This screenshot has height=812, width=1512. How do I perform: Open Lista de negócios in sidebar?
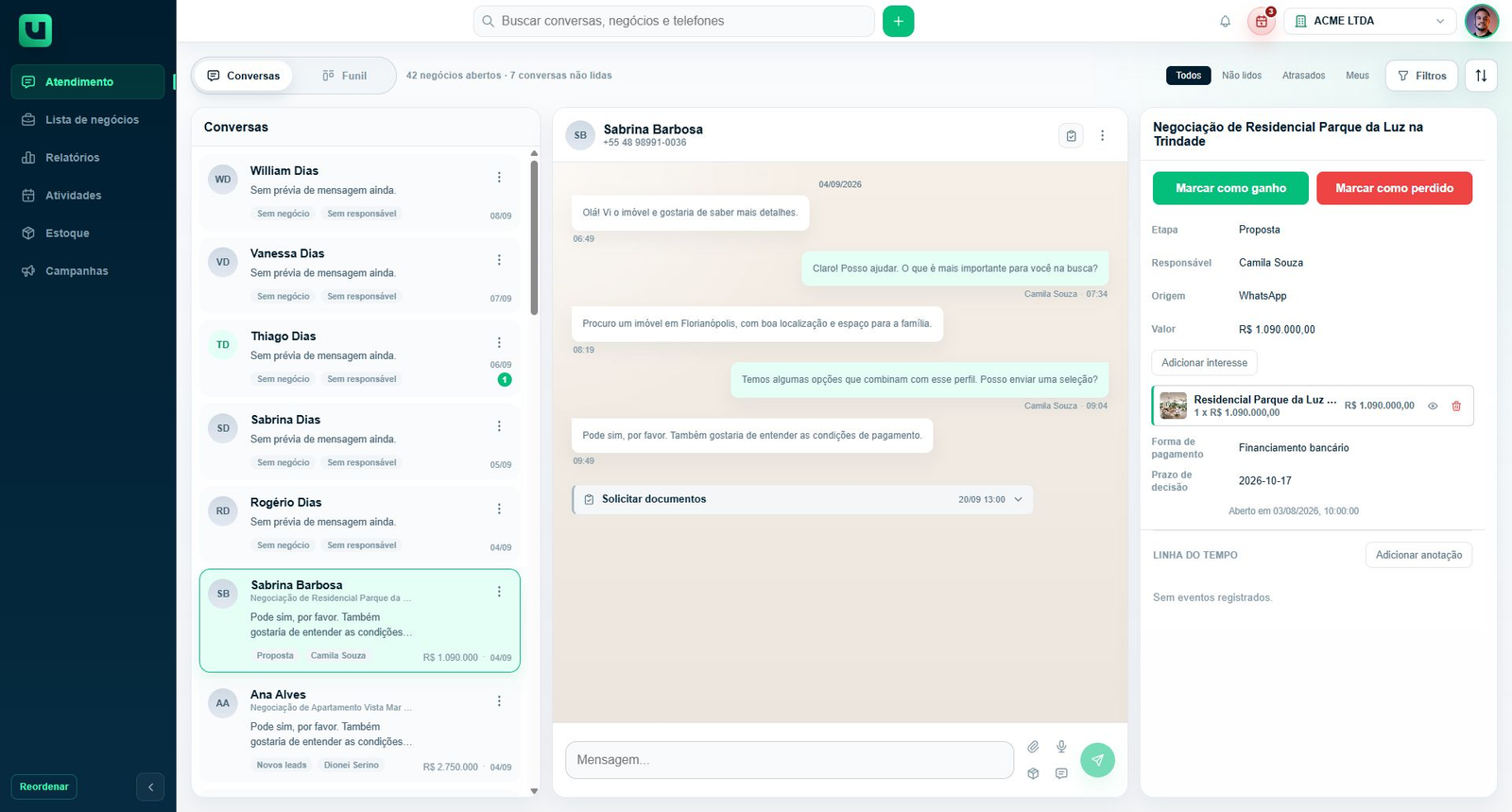coord(88,120)
